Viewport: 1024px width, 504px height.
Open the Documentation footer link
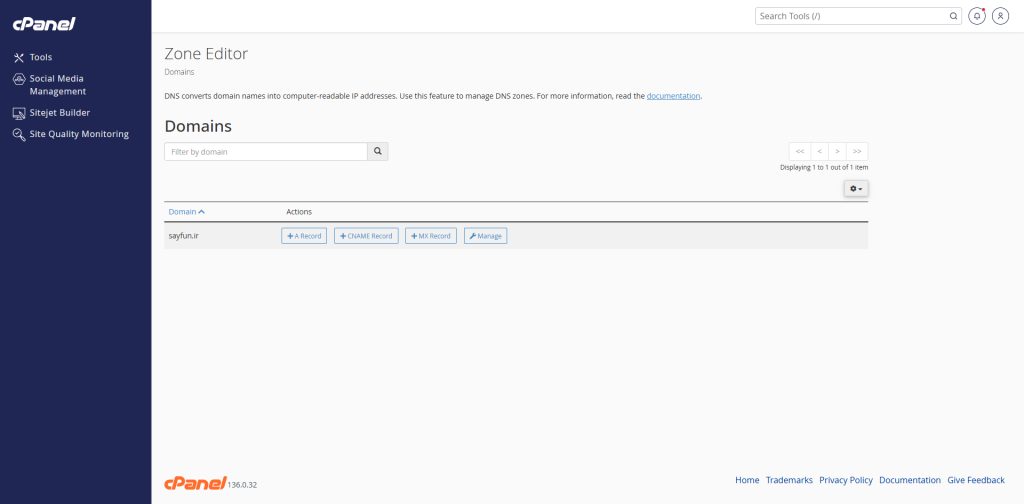coord(910,480)
